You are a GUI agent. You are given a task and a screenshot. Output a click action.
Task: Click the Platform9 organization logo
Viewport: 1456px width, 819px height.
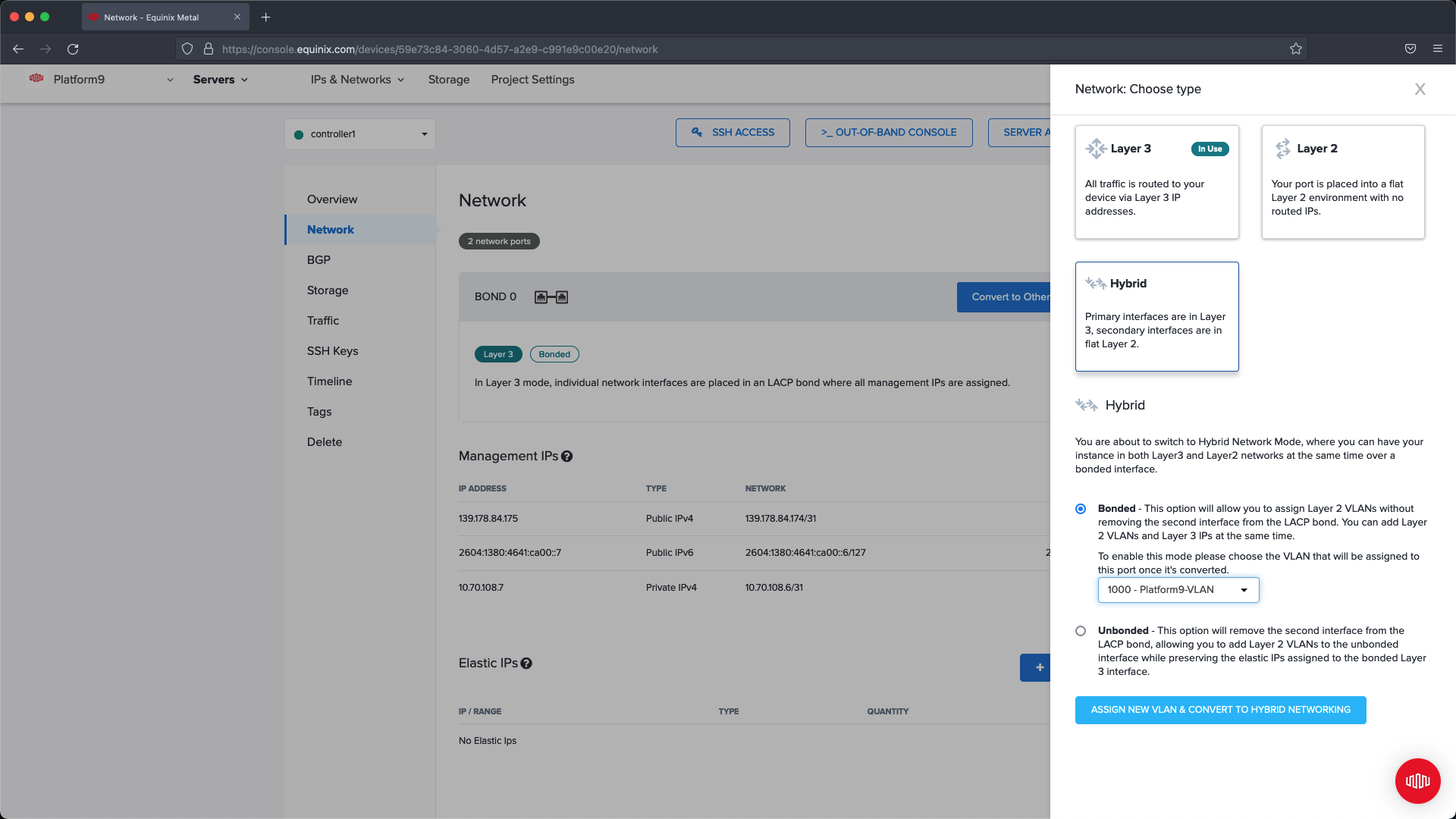click(36, 79)
